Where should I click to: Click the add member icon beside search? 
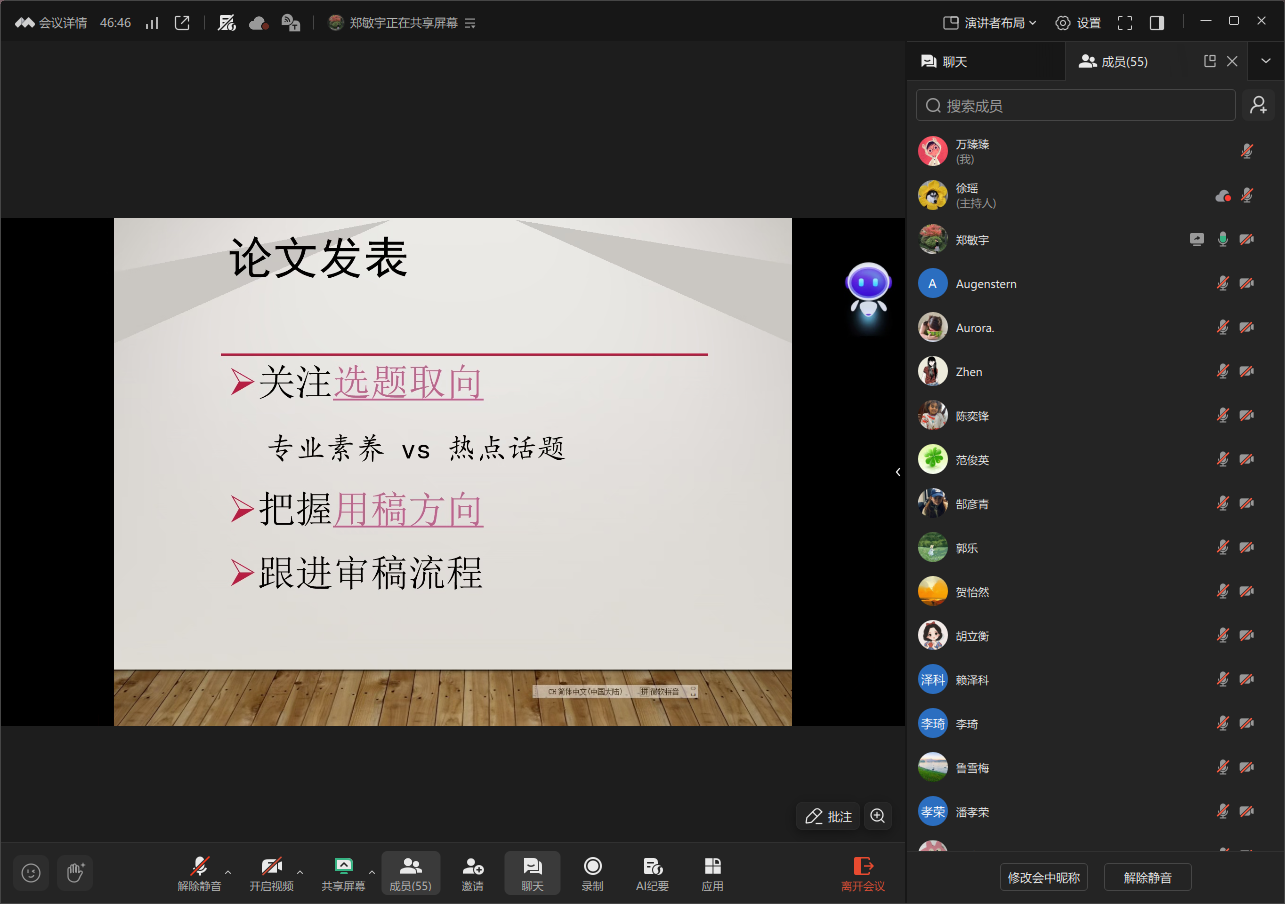tap(1258, 105)
